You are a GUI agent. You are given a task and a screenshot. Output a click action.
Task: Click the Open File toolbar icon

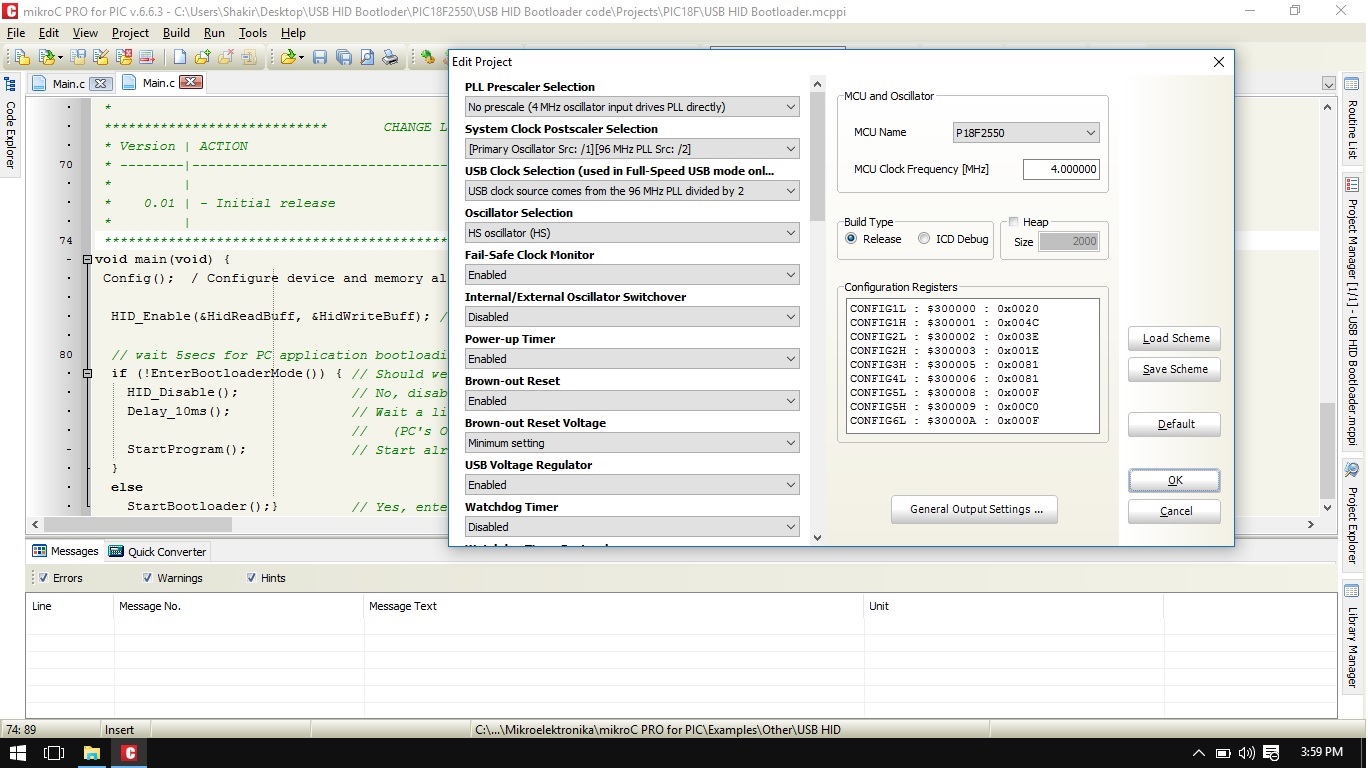[288, 57]
